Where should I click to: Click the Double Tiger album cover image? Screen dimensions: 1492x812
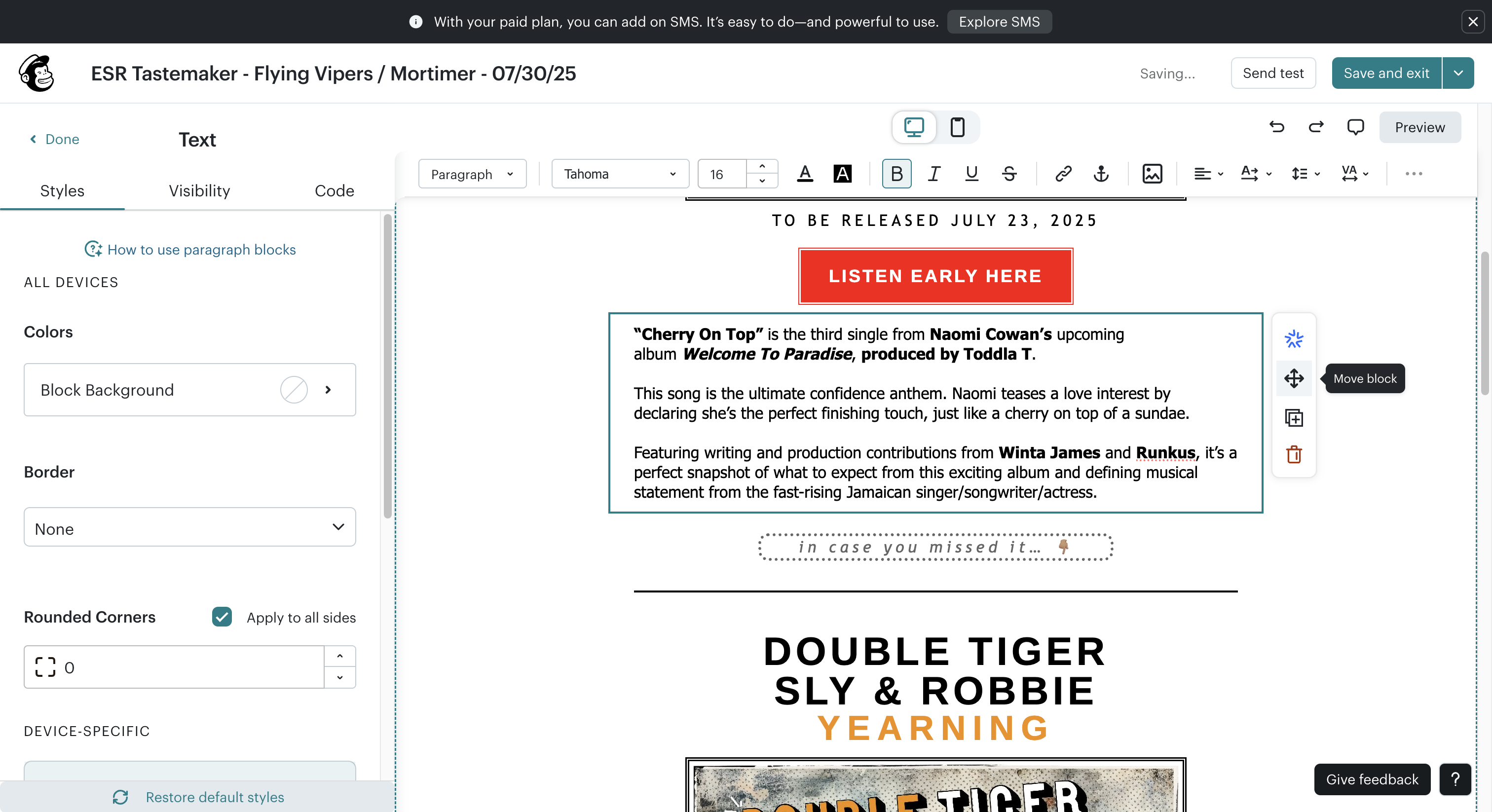[x=935, y=785]
